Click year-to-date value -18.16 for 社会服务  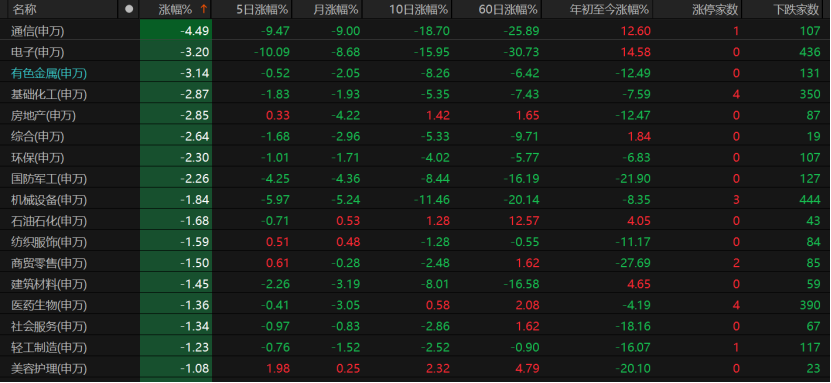(x=633, y=326)
